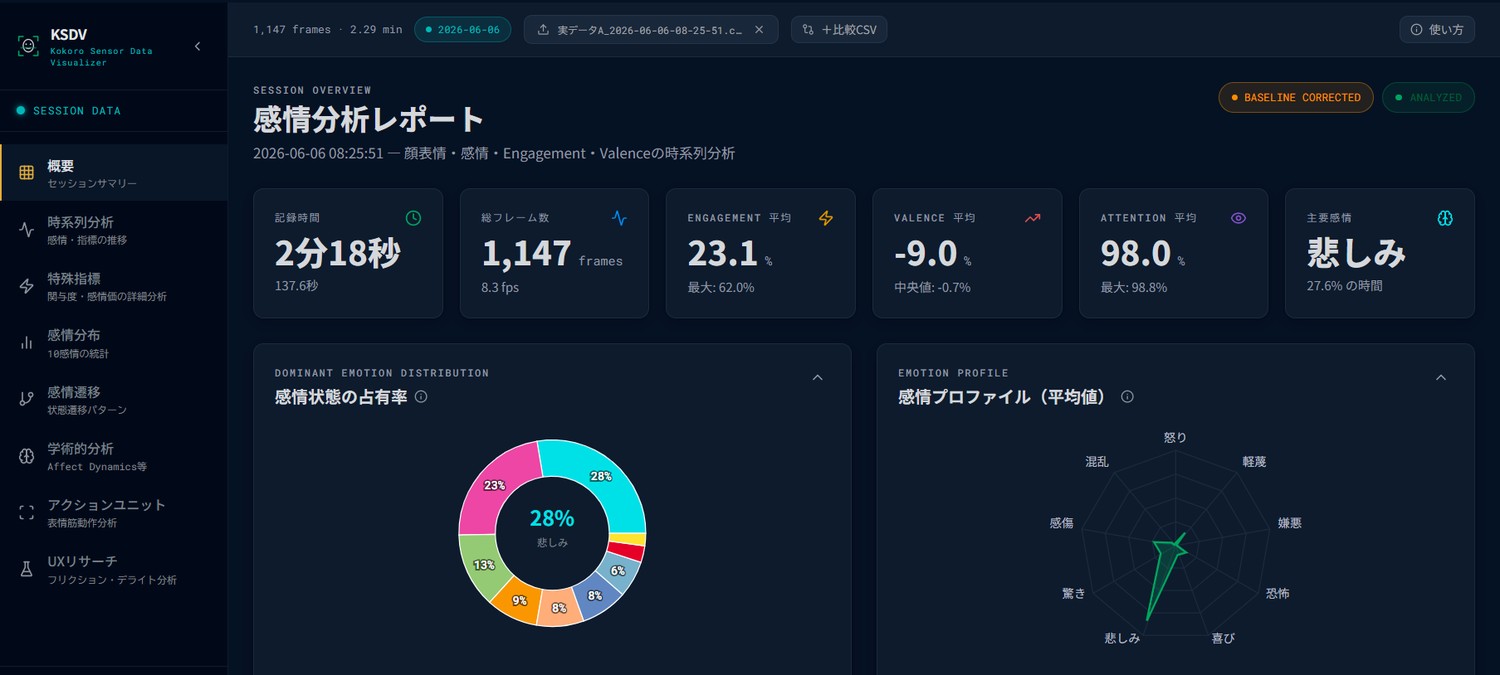Open the UXリサーチ flask icon
1500x675 pixels.
[x=27, y=569]
